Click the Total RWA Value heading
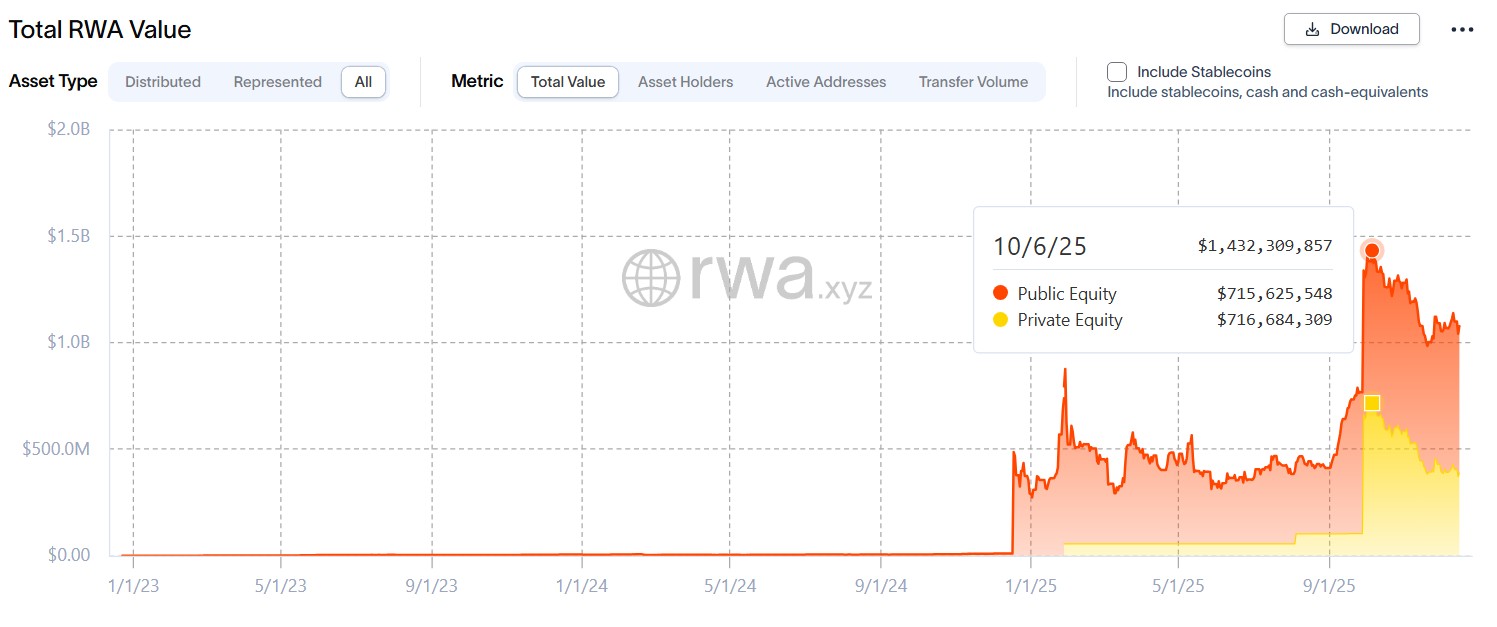 pos(100,30)
